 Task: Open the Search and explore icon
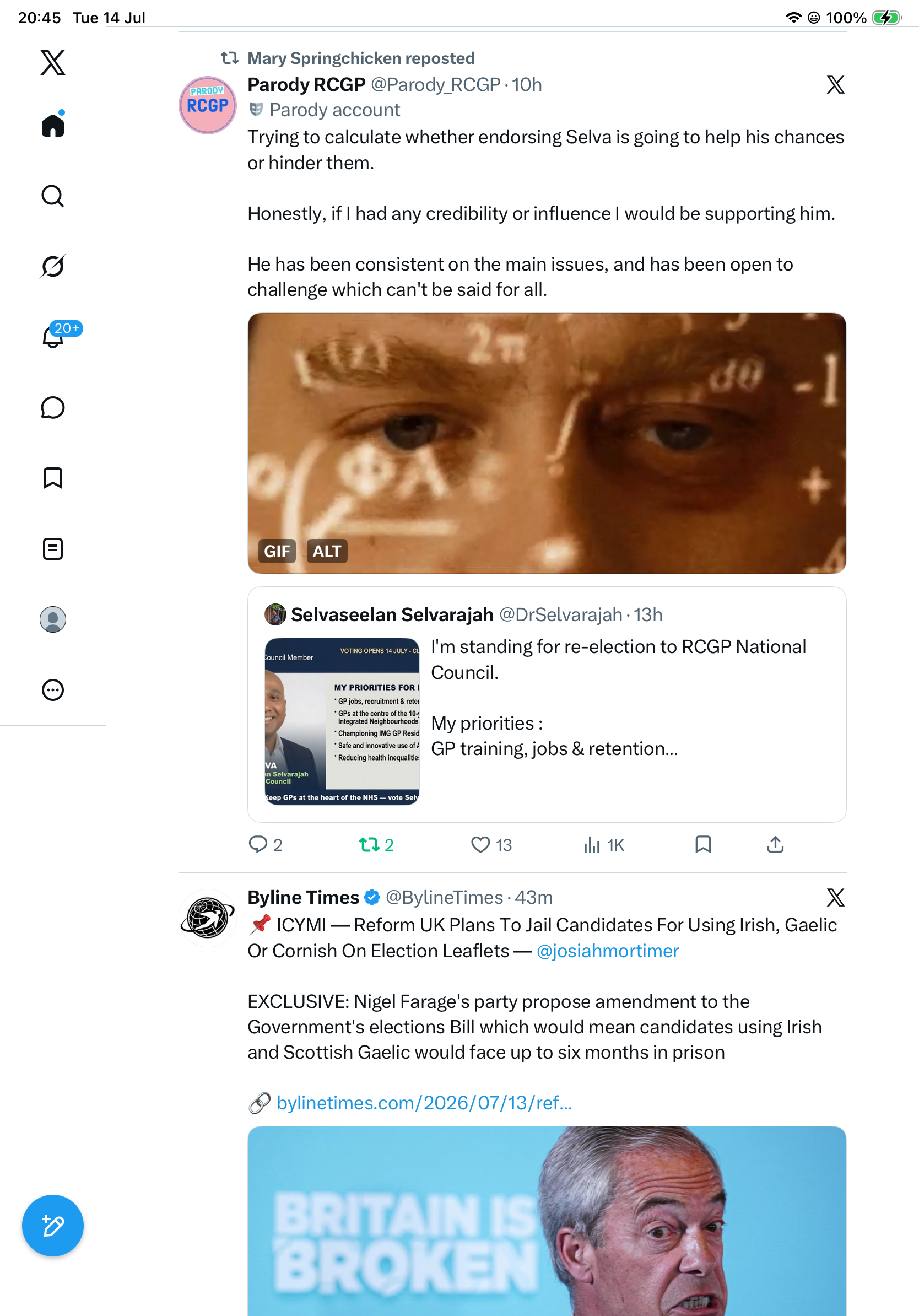(x=53, y=196)
